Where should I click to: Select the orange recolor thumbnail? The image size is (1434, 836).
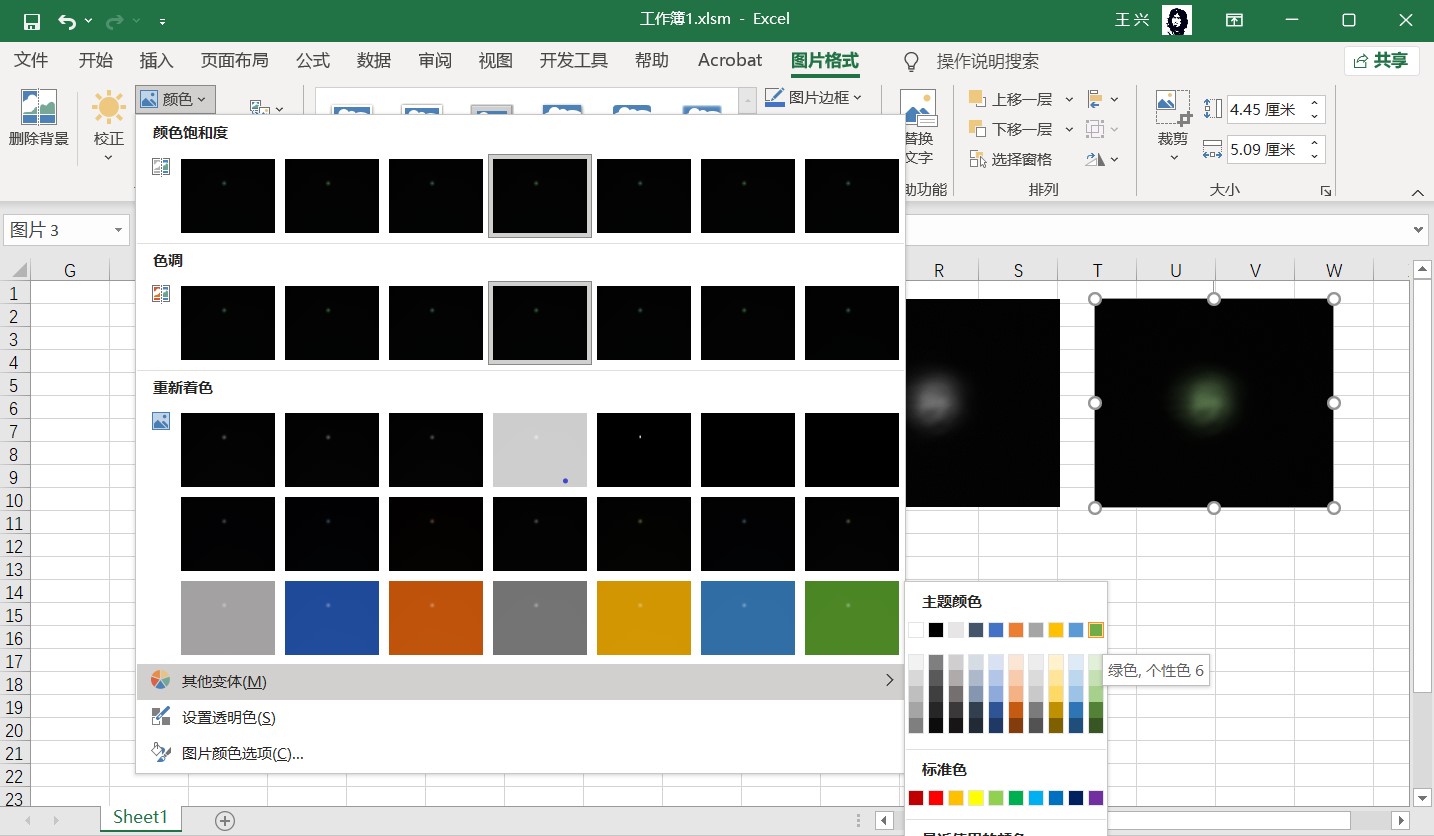[436, 618]
